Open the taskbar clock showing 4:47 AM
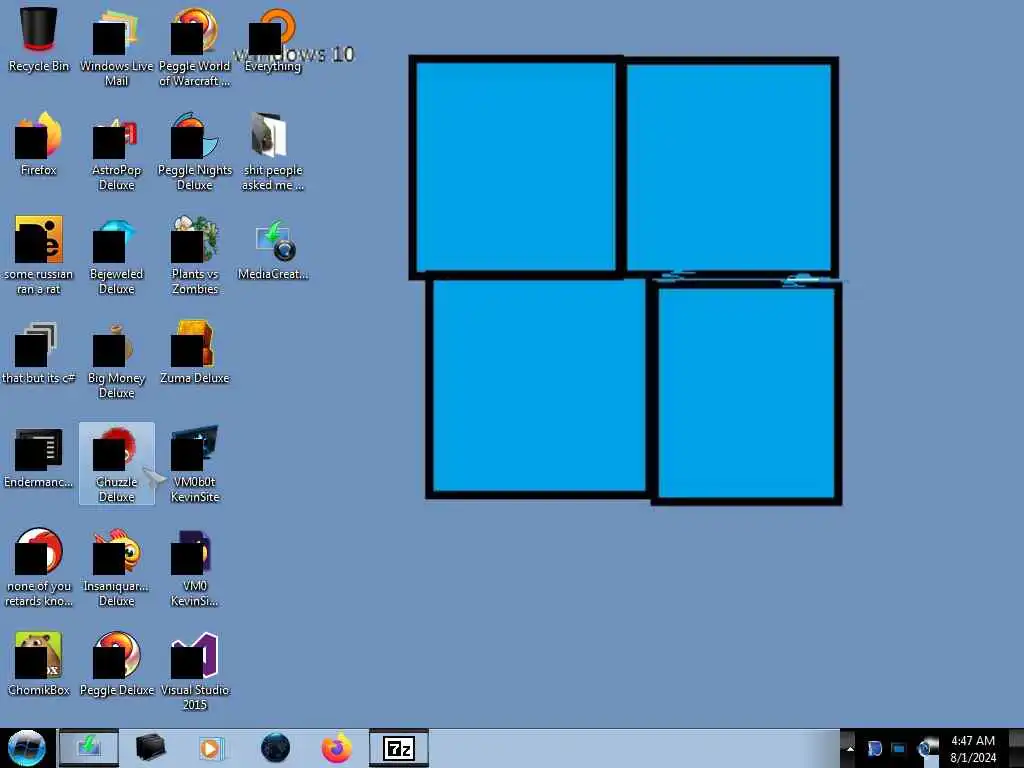1024x768 pixels. (973, 748)
